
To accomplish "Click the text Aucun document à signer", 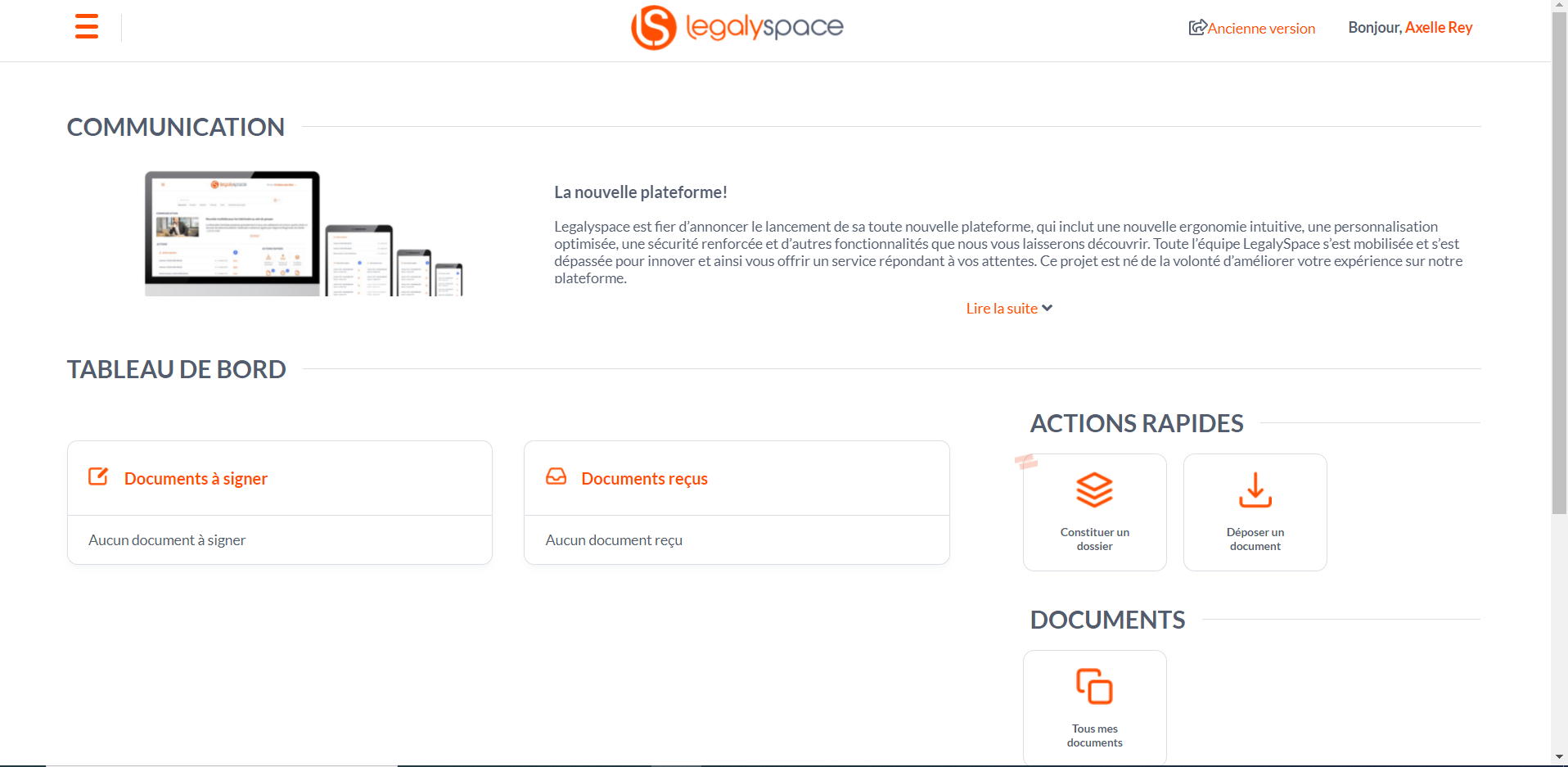I will pos(167,540).
